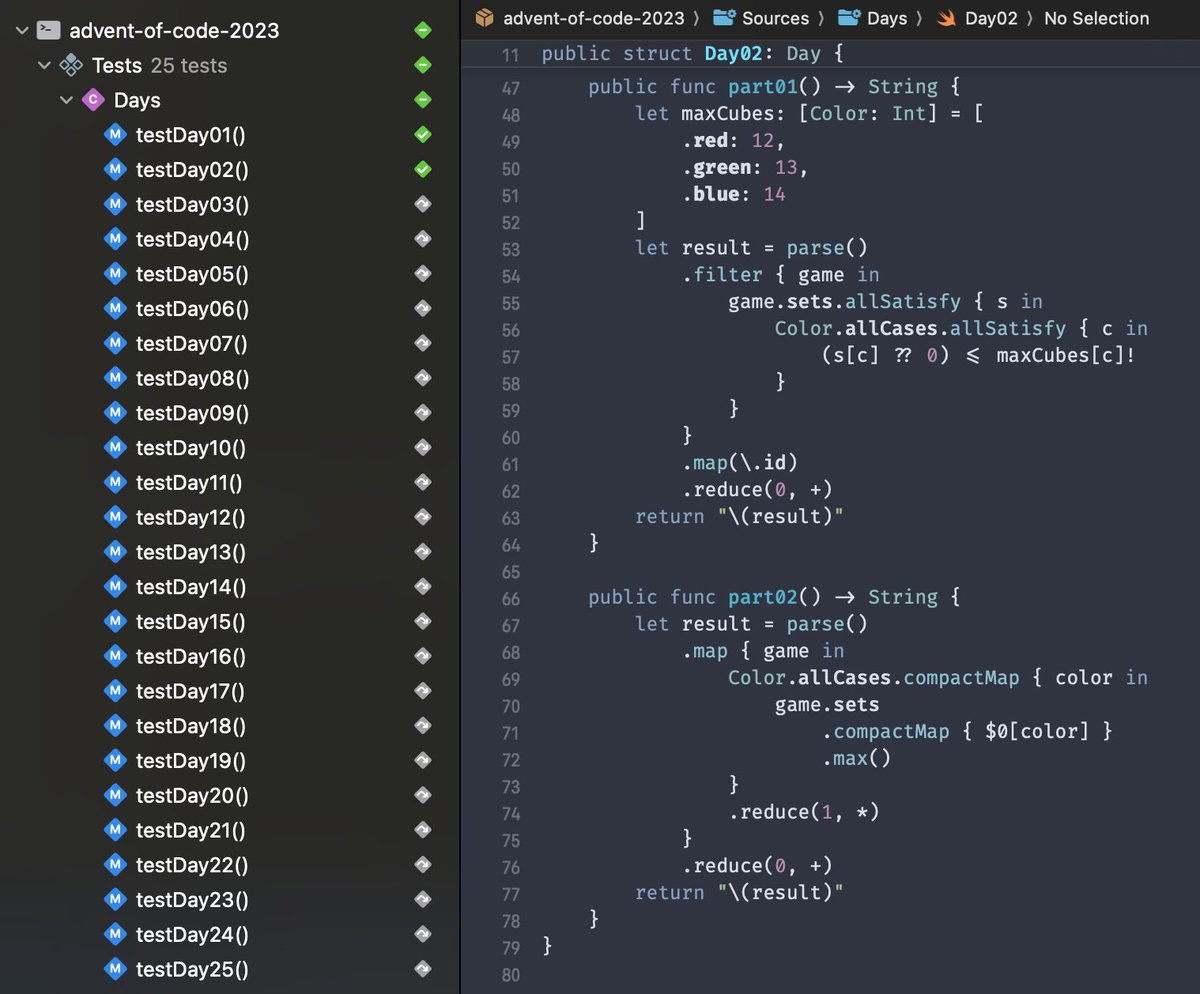Image resolution: width=1200 pixels, height=994 pixels.
Task: Click the M icon beside testDay01()
Action: click(115, 135)
